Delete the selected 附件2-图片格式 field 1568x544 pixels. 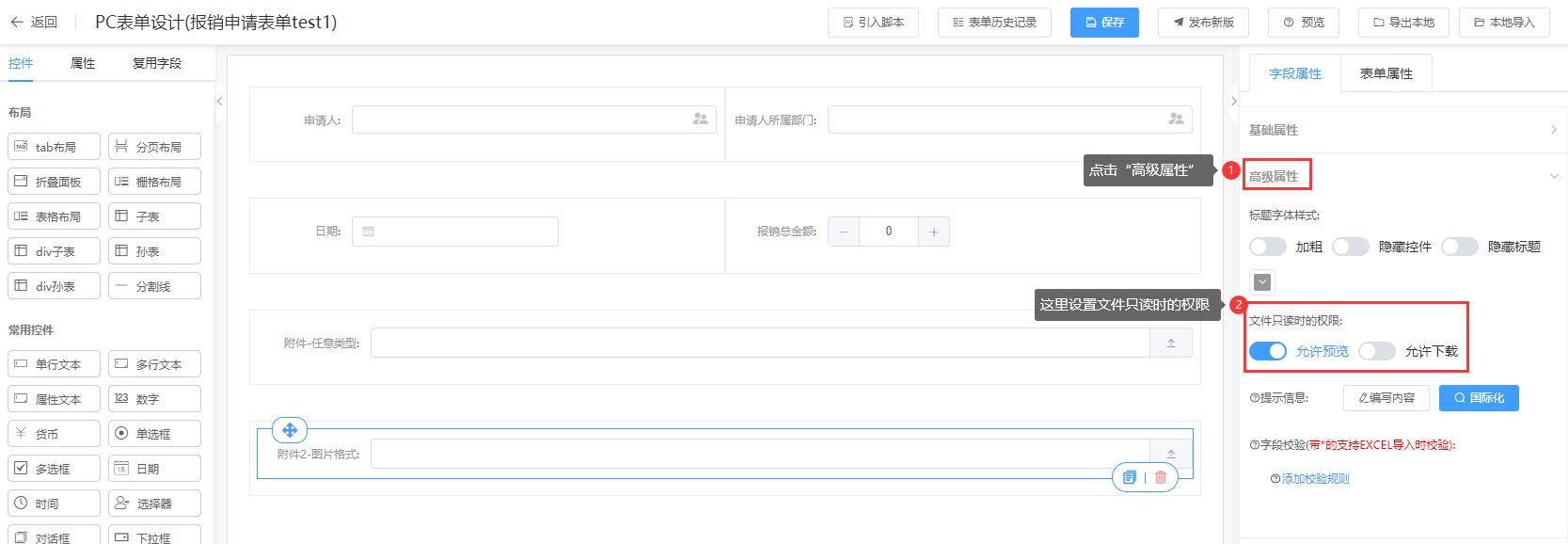(1161, 477)
